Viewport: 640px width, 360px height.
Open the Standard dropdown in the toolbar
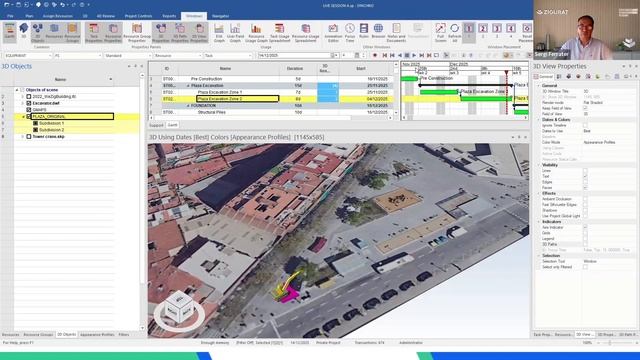pyautogui.click(x=127, y=56)
